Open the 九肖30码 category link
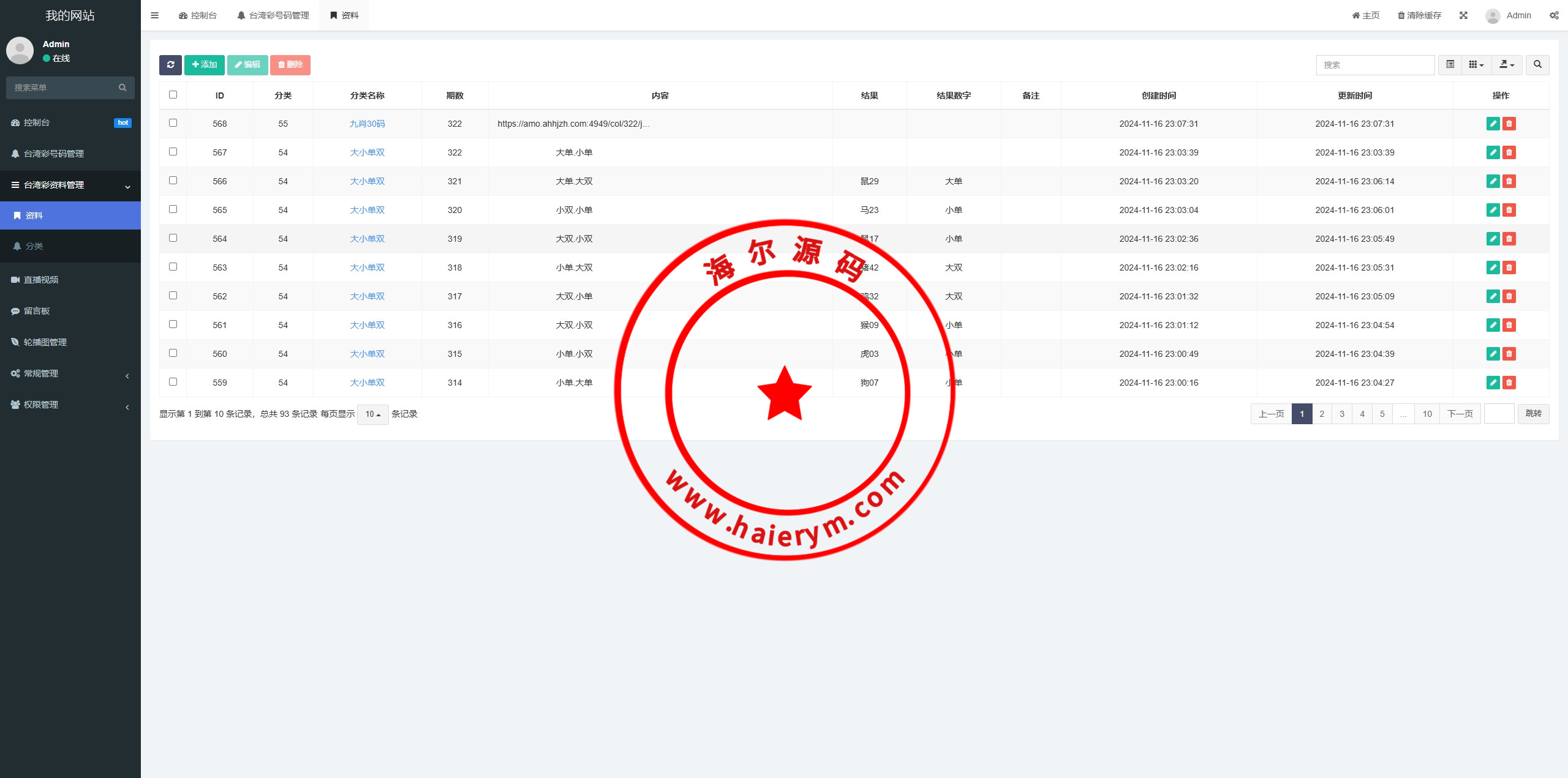The height and width of the screenshot is (778, 1568). 367,124
